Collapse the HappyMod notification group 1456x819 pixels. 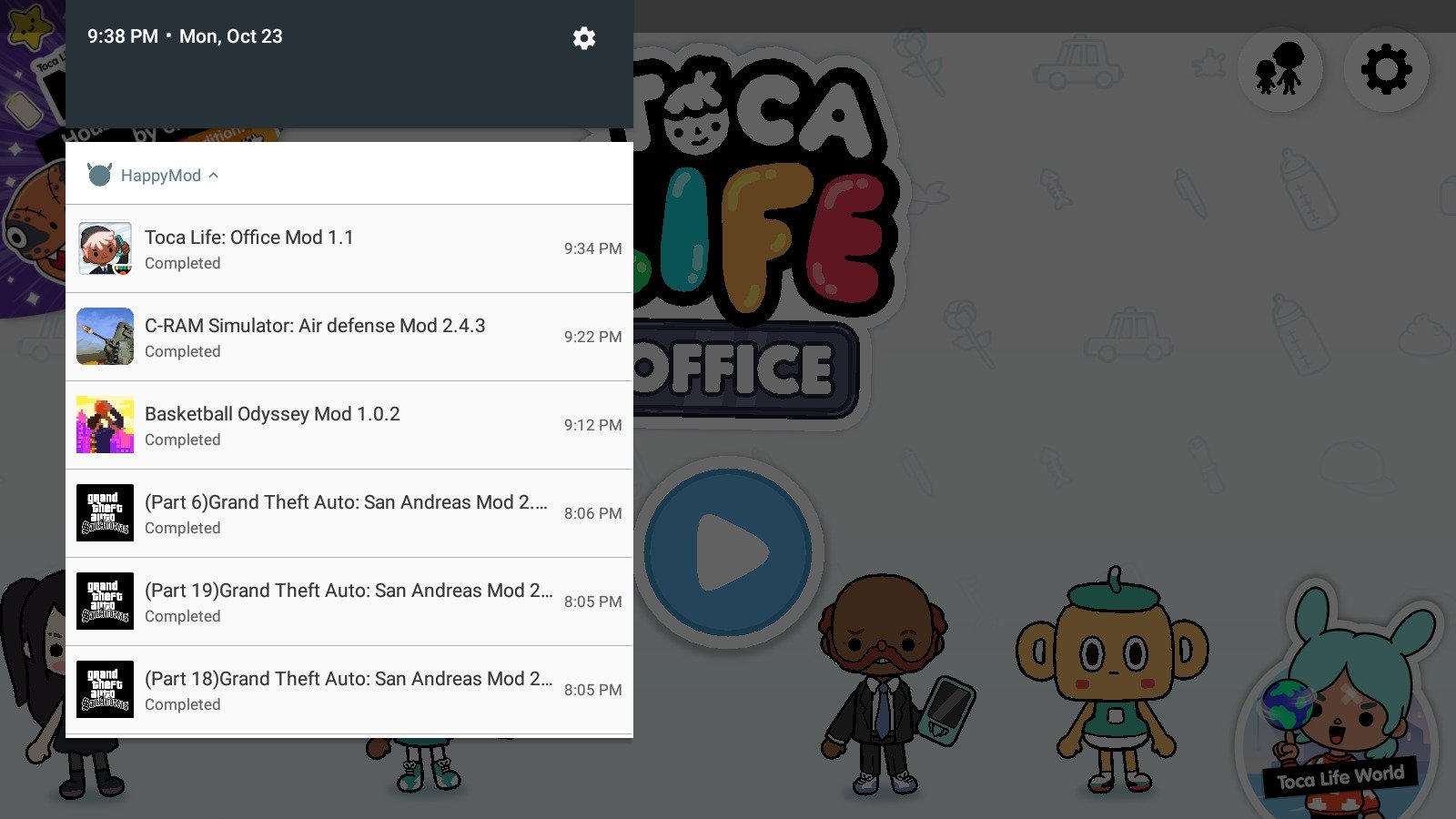(213, 176)
